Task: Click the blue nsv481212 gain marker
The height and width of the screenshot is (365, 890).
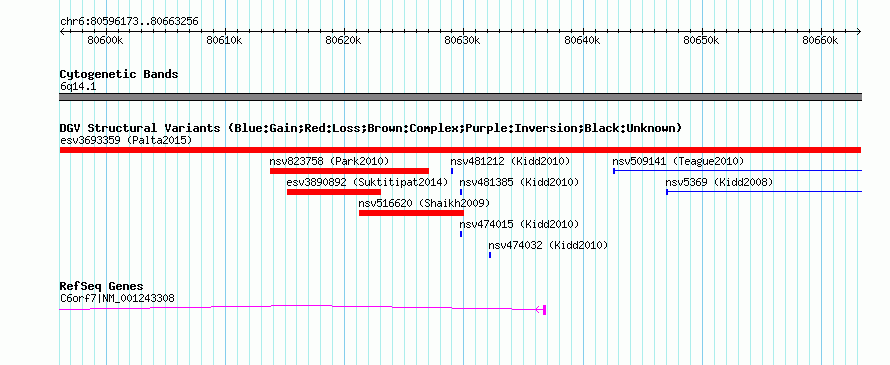Action: tap(452, 171)
